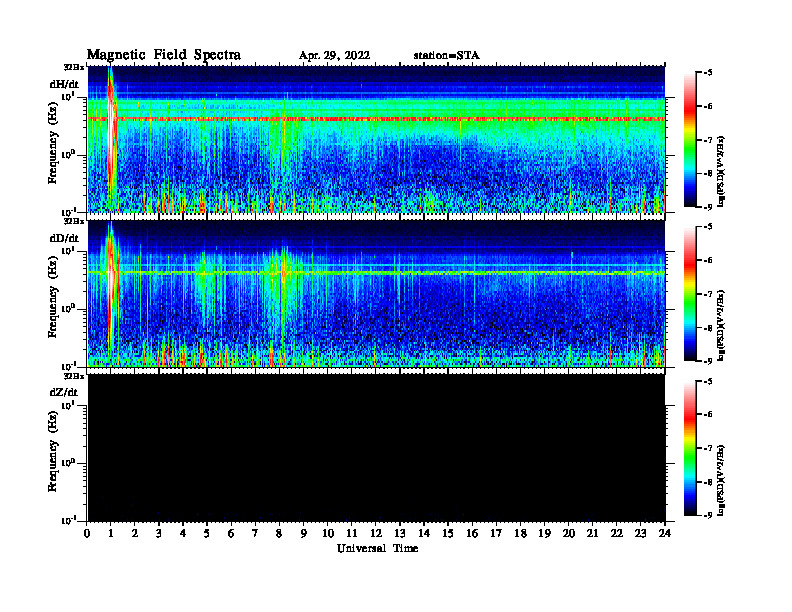This screenshot has width=792, height=612.
Task: Click hour tick label '6' on time axis
Action: tap(231, 534)
